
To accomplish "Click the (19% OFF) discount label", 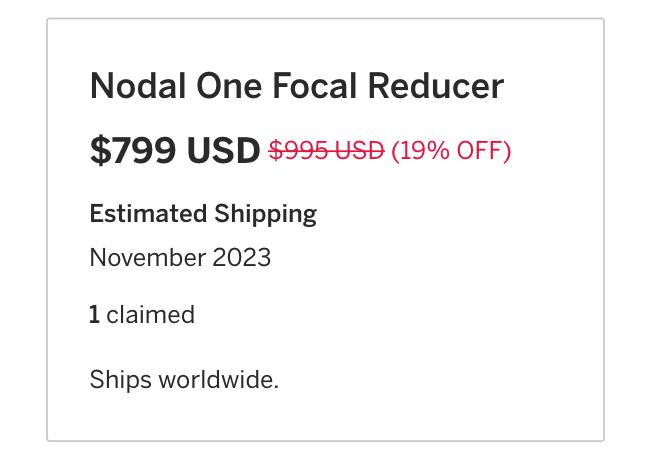I will click(x=451, y=151).
